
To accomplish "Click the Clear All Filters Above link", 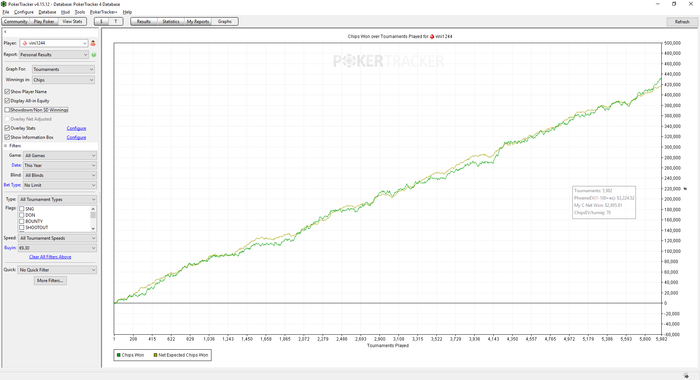I will click(50, 257).
